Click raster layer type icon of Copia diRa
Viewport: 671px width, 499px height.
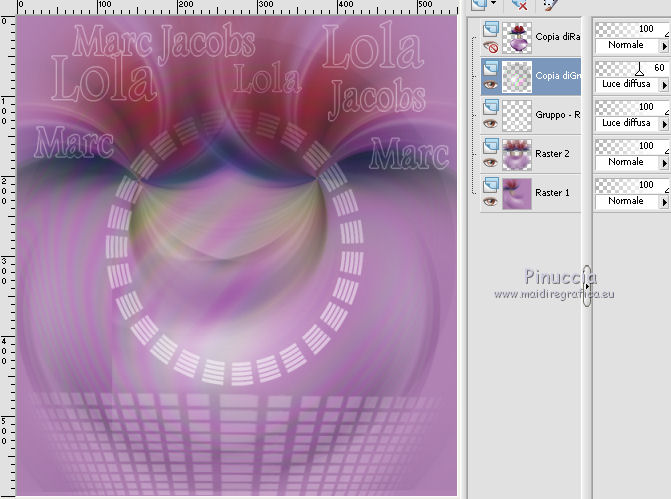pyautogui.click(x=491, y=29)
